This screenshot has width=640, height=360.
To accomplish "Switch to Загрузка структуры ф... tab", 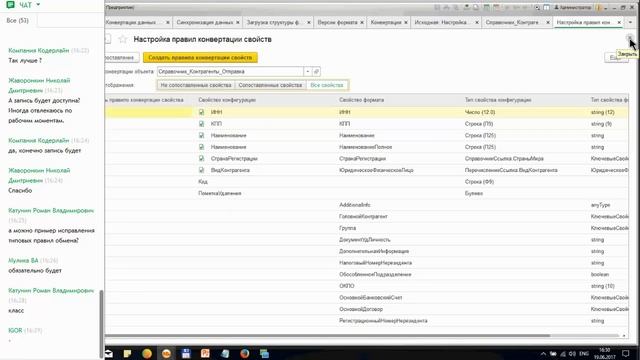I will coord(273,22).
